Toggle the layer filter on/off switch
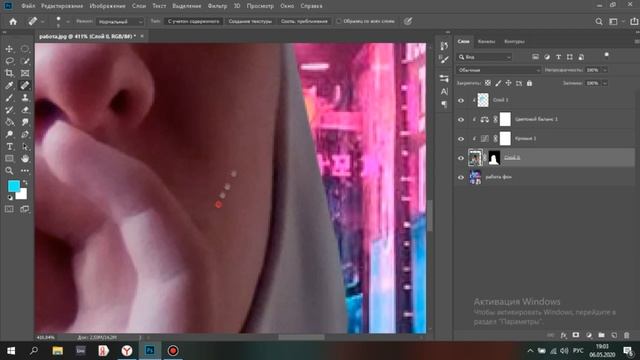The width and height of the screenshot is (640, 360). coord(607,56)
